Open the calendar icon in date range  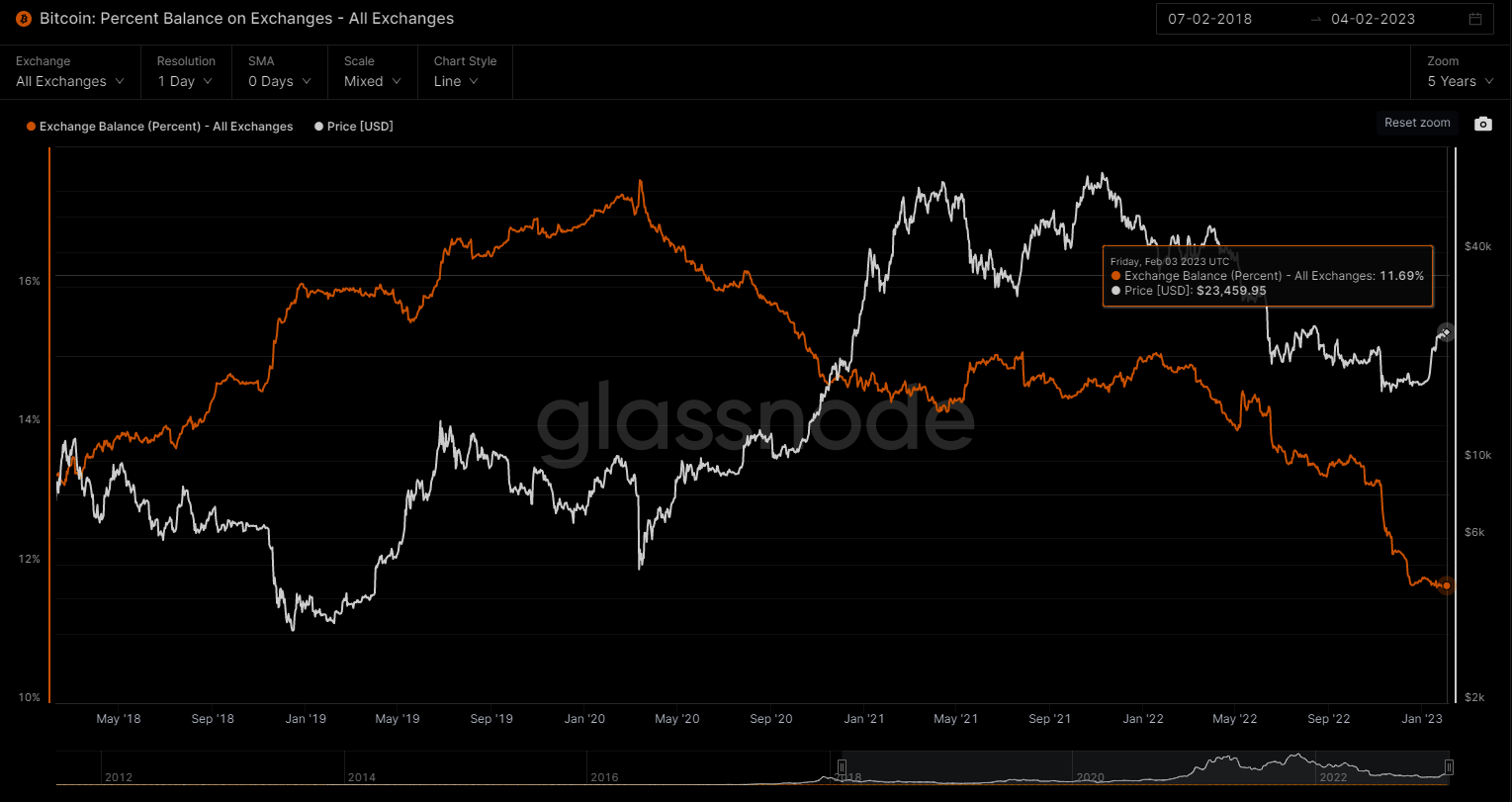[x=1475, y=19]
